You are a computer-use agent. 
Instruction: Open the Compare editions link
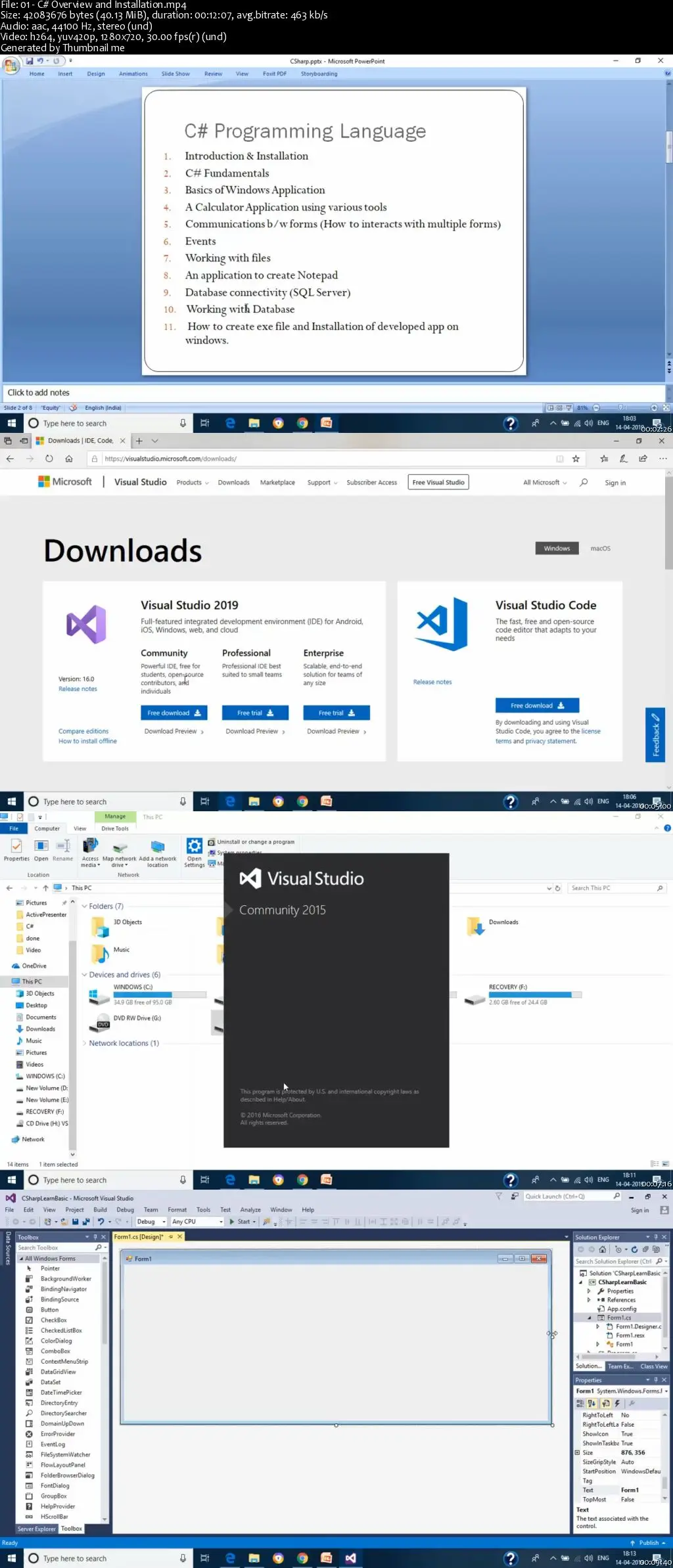click(x=83, y=731)
